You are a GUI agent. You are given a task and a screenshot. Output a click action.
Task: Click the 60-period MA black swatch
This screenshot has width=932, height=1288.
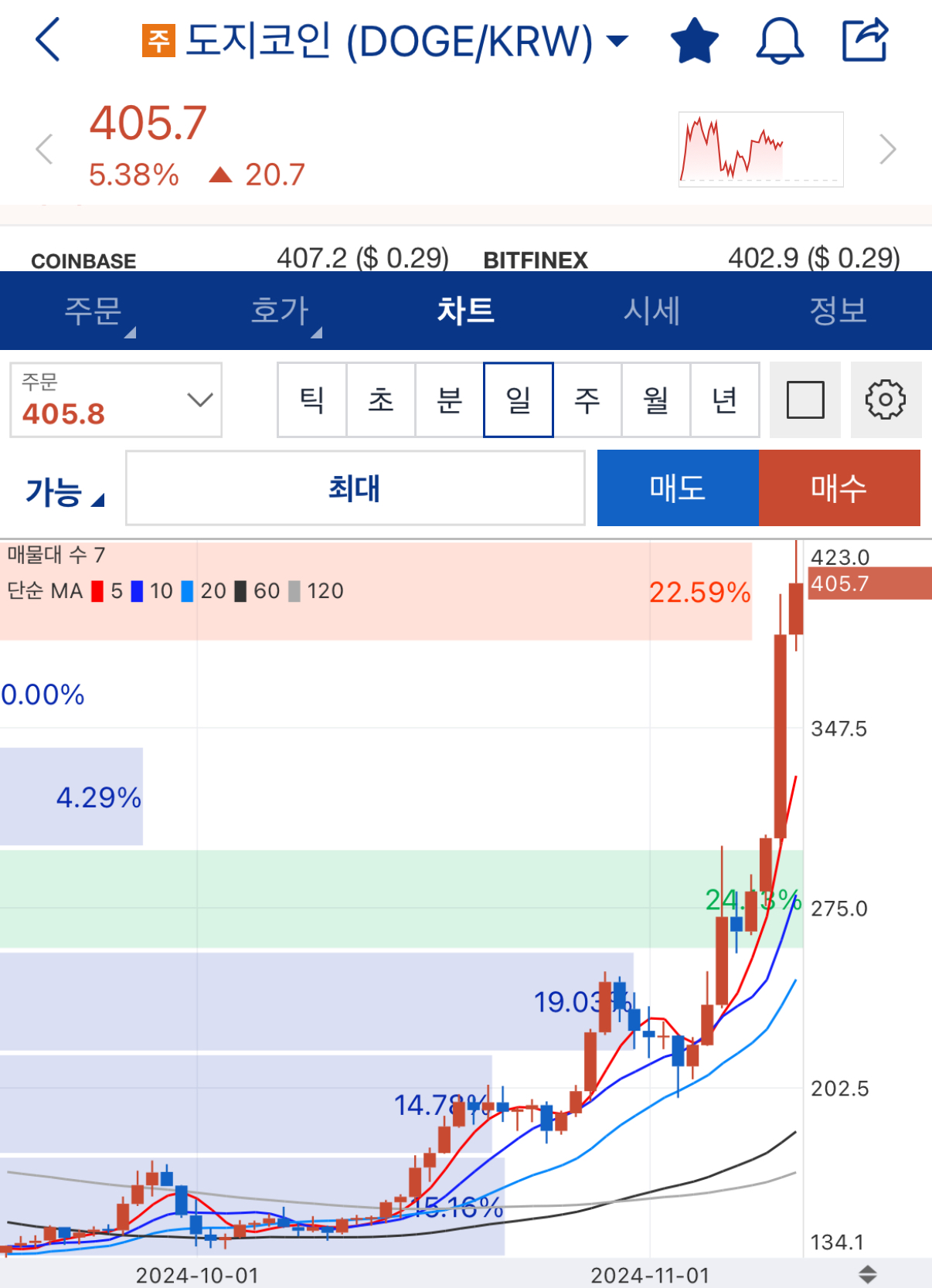click(240, 591)
